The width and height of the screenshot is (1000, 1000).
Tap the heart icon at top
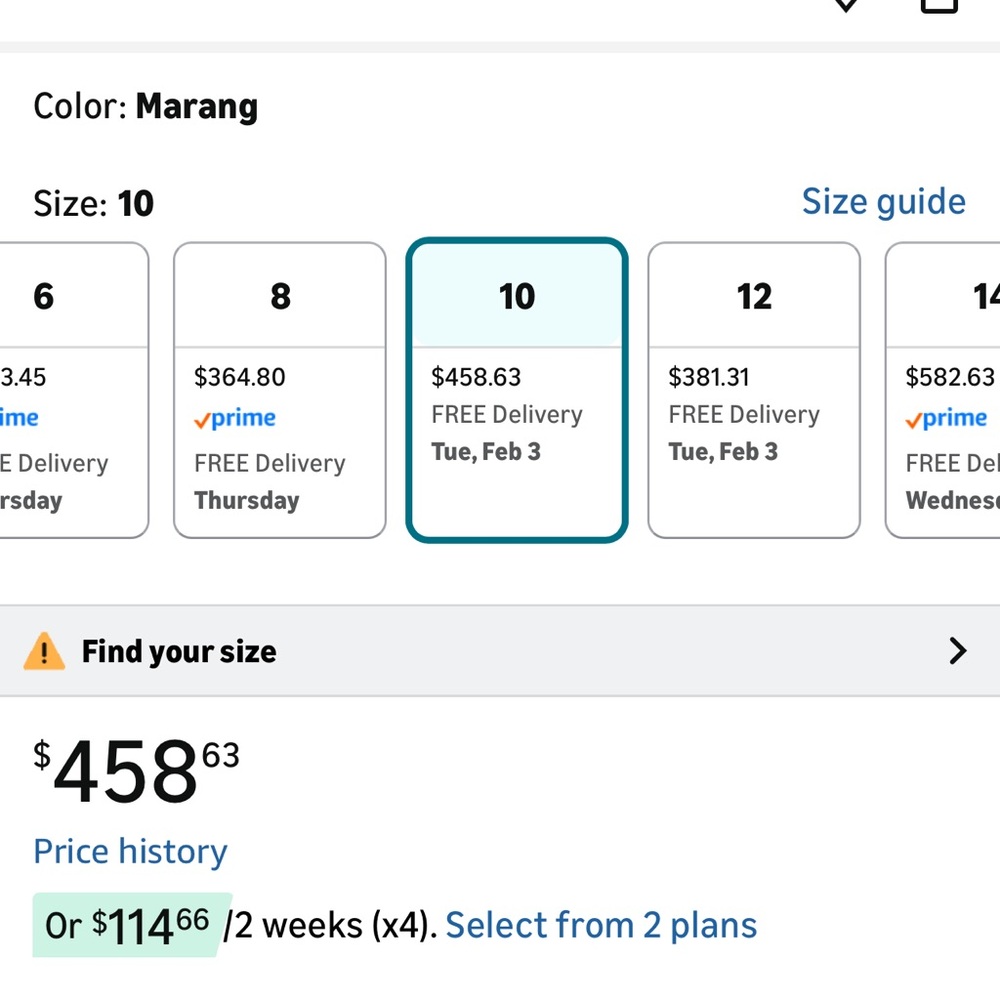click(x=846, y=5)
